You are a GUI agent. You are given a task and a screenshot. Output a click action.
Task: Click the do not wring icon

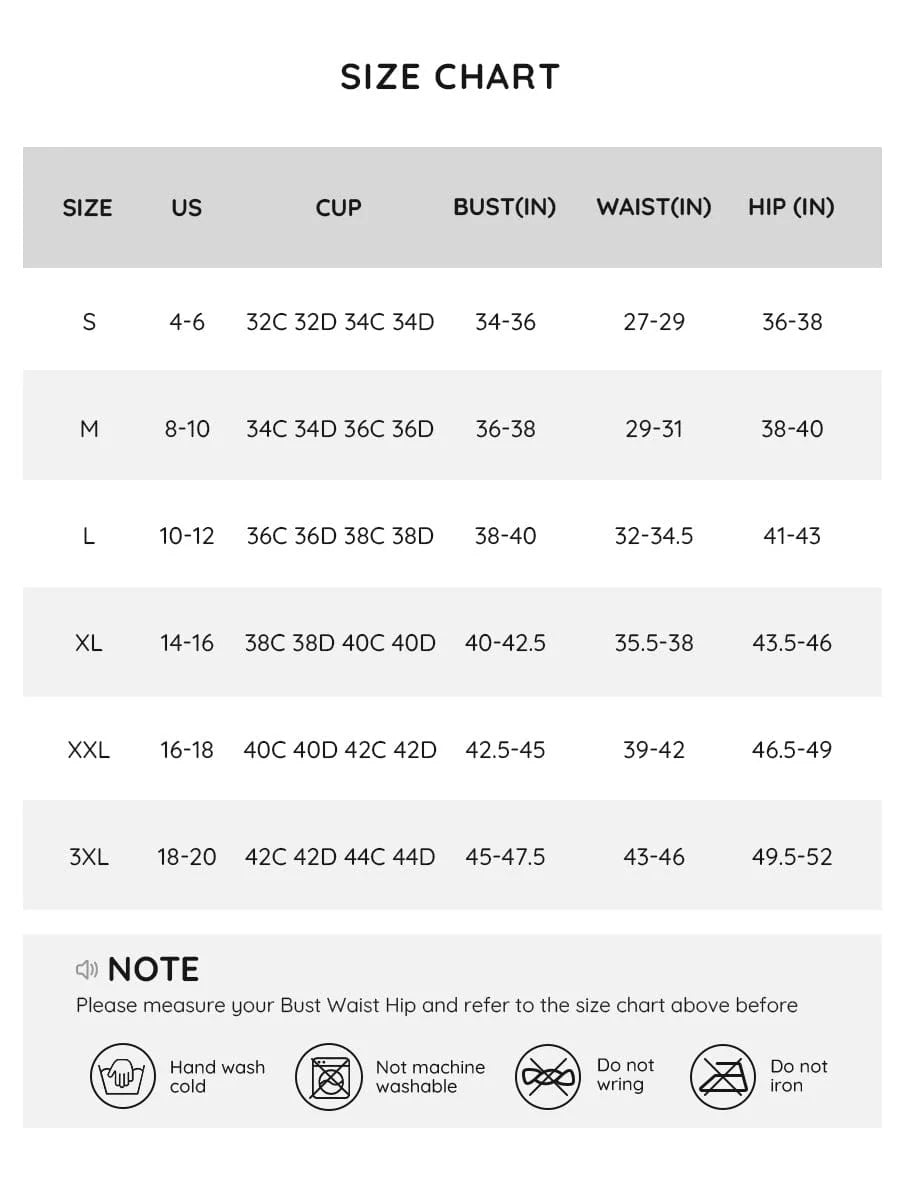[548, 1077]
